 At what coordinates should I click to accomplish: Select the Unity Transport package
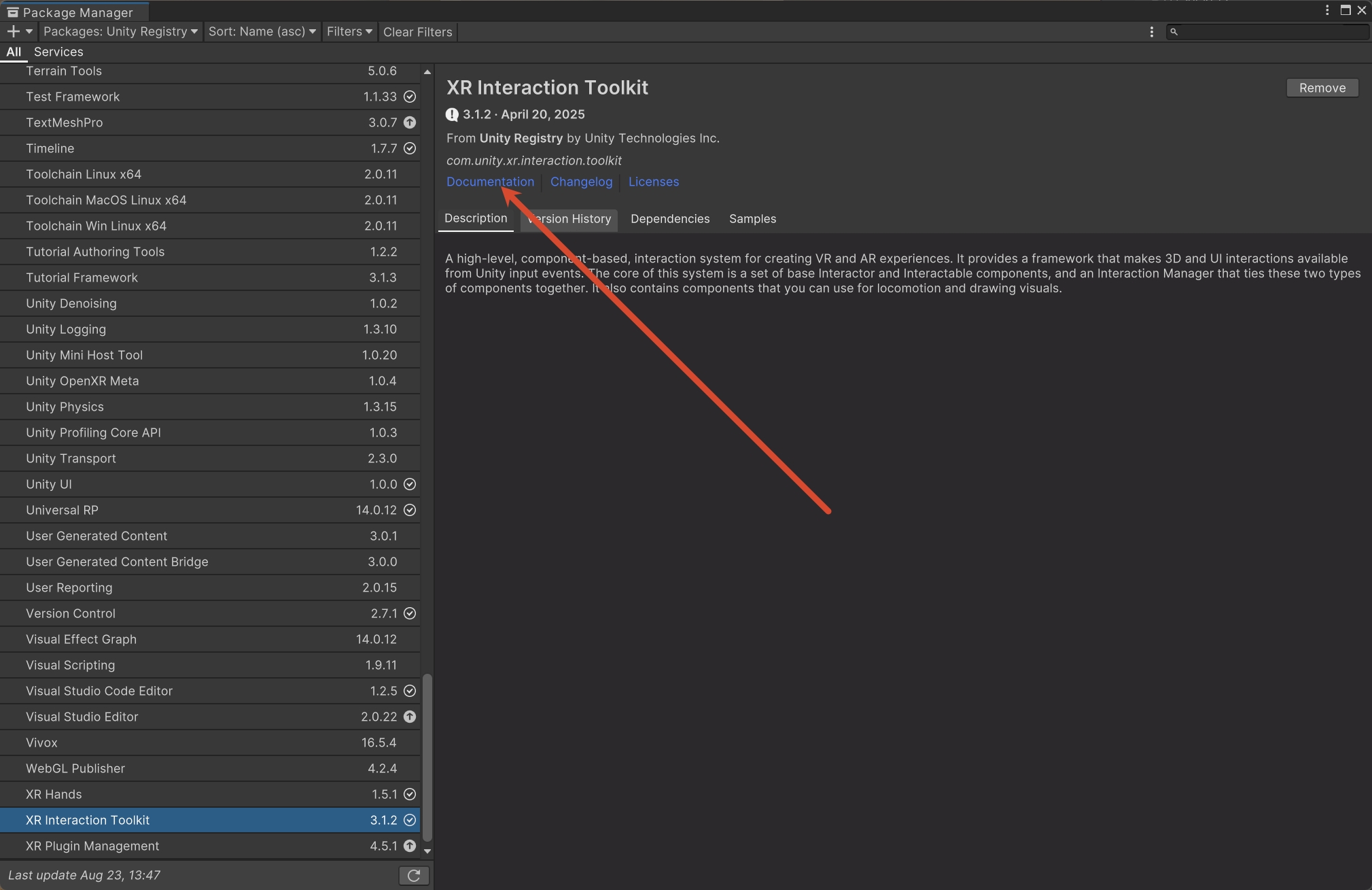[210, 458]
